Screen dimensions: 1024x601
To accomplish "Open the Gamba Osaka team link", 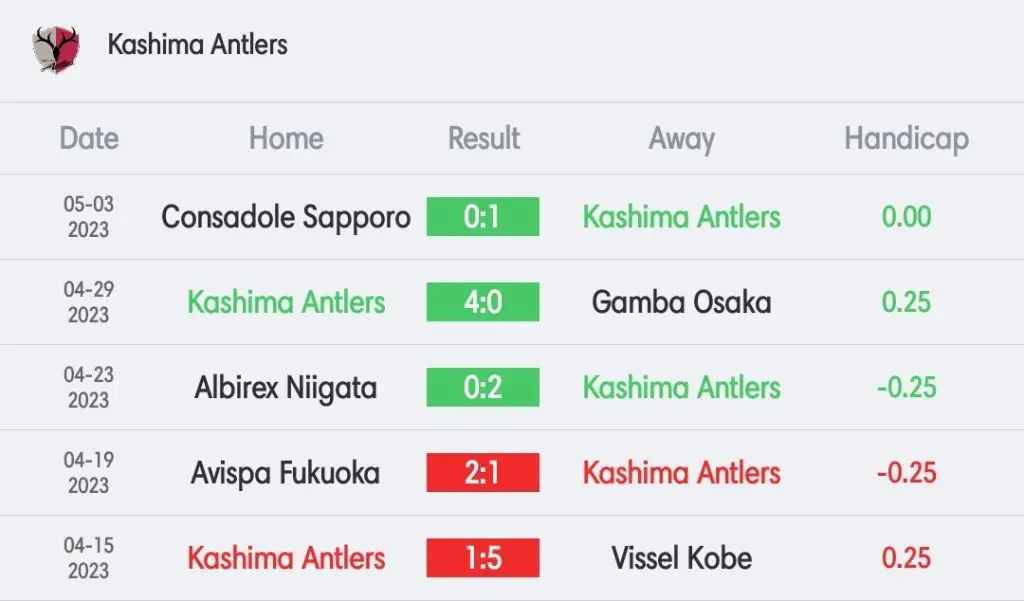I will click(x=681, y=302).
